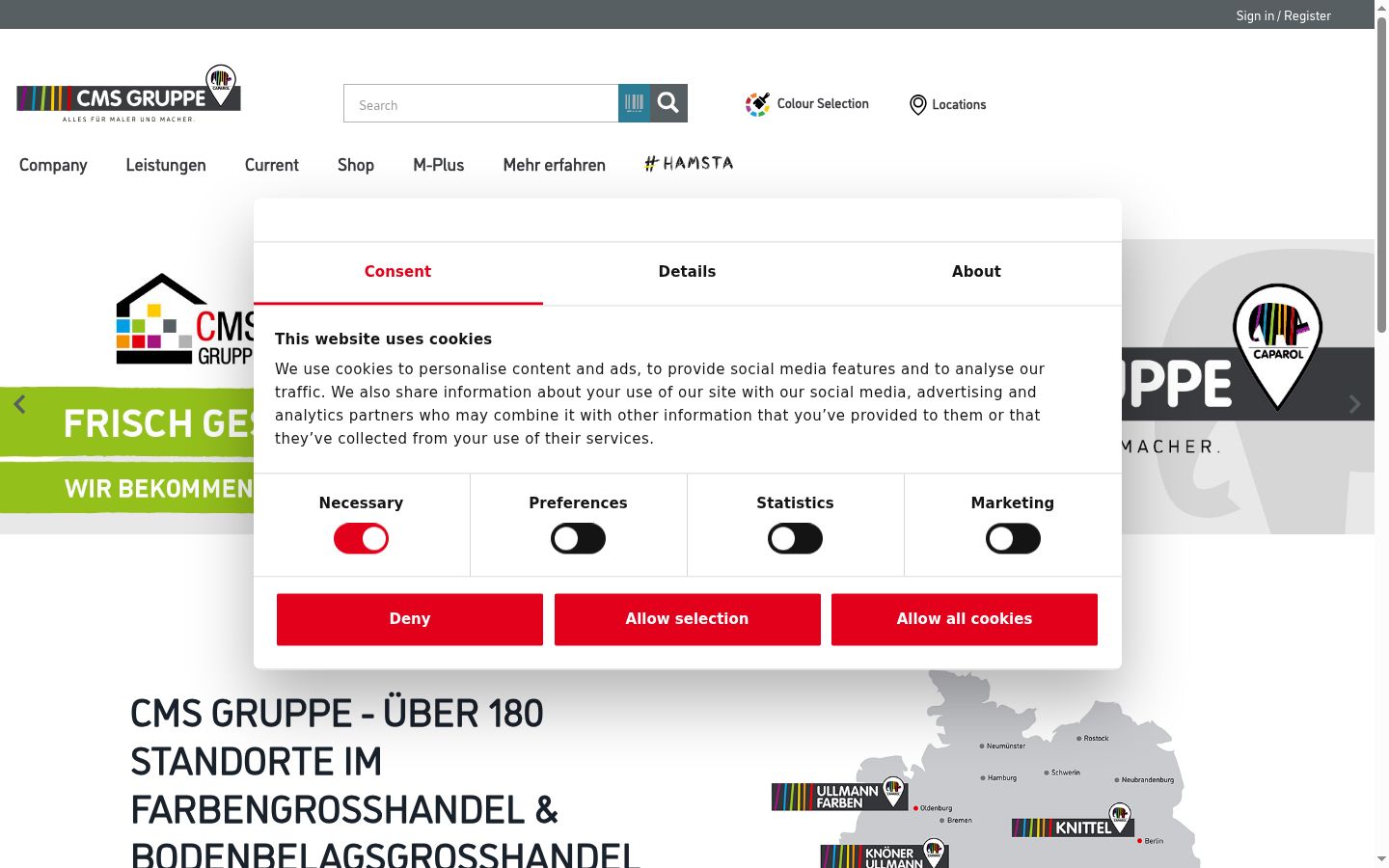The image size is (1389, 868).
Task: Click the Berlin city label on map
Action: point(1154,841)
